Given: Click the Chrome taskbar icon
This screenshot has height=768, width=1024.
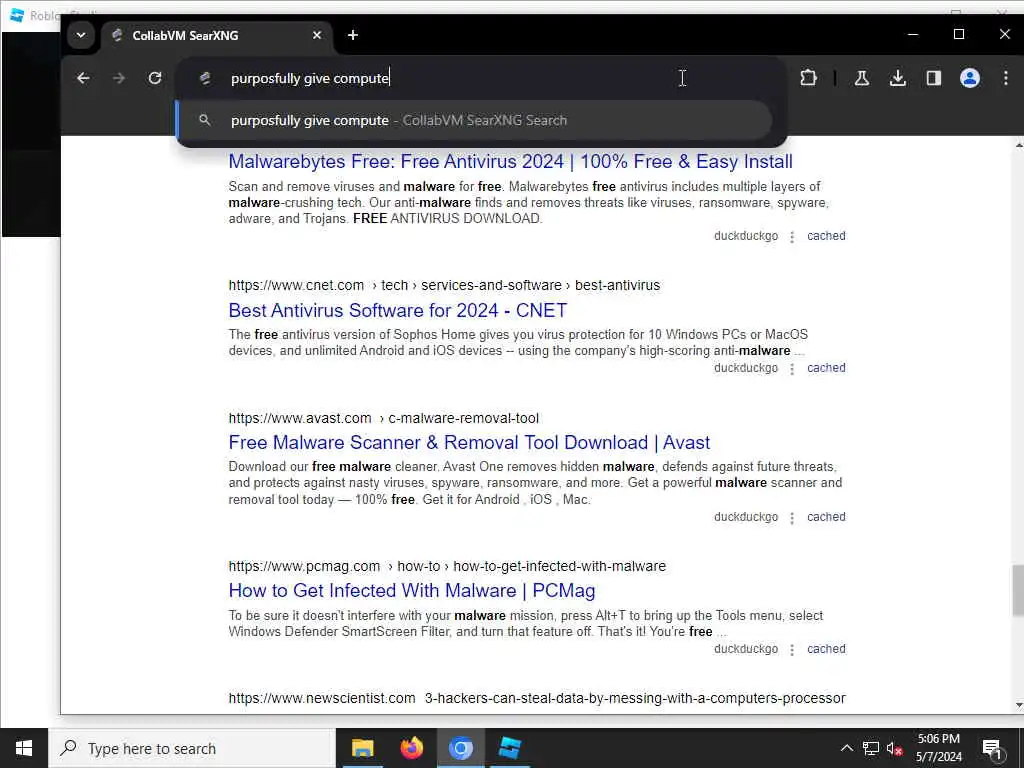Looking at the screenshot, I should (x=460, y=748).
